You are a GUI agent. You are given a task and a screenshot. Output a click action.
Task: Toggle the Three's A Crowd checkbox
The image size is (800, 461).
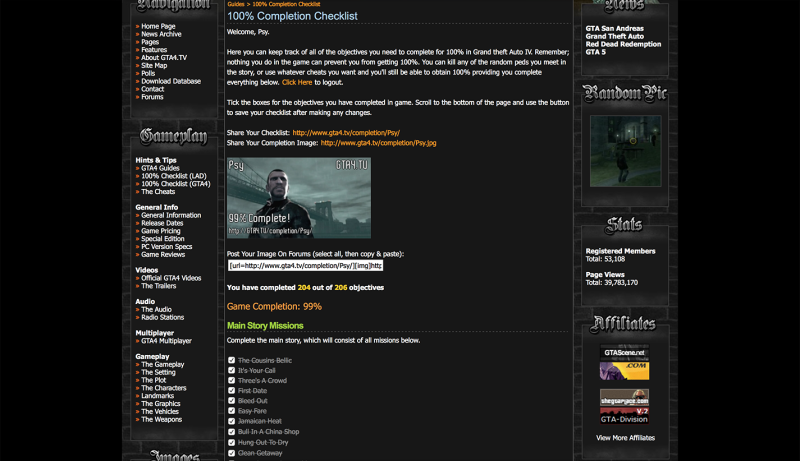tap(232, 381)
